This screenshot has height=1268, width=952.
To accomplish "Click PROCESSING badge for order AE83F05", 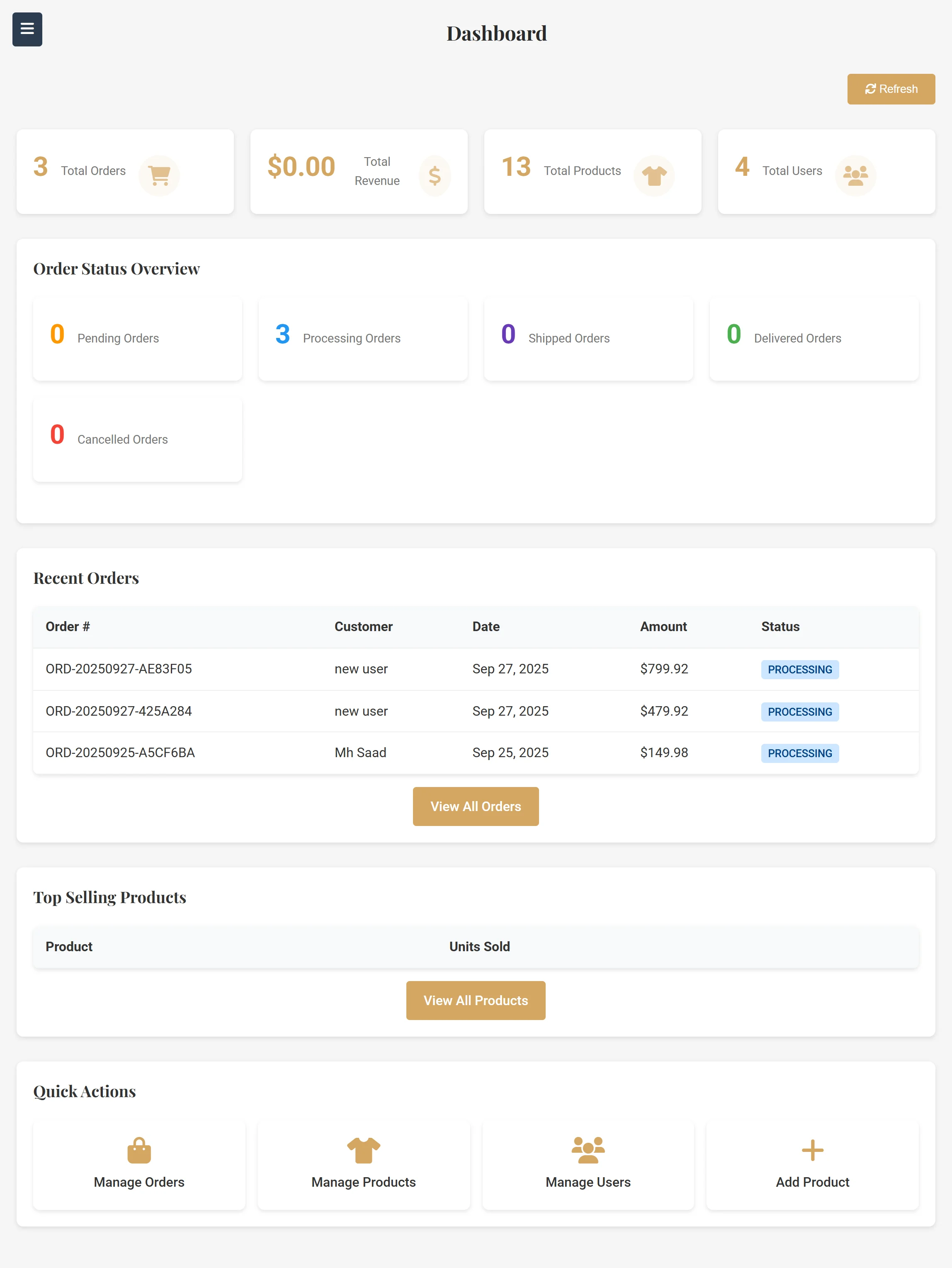I will [x=799, y=670].
